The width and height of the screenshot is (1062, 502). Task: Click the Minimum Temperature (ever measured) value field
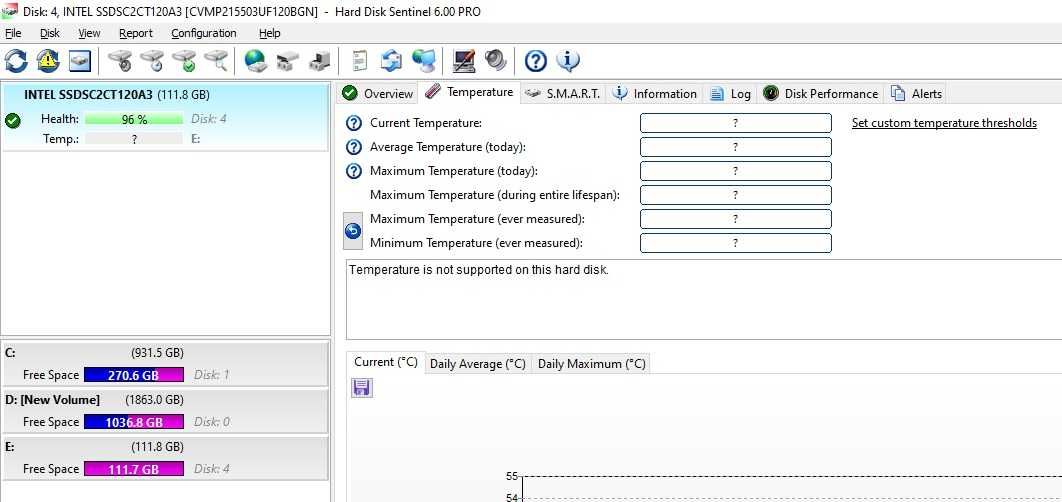pyautogui.click(x=736, y=243)
